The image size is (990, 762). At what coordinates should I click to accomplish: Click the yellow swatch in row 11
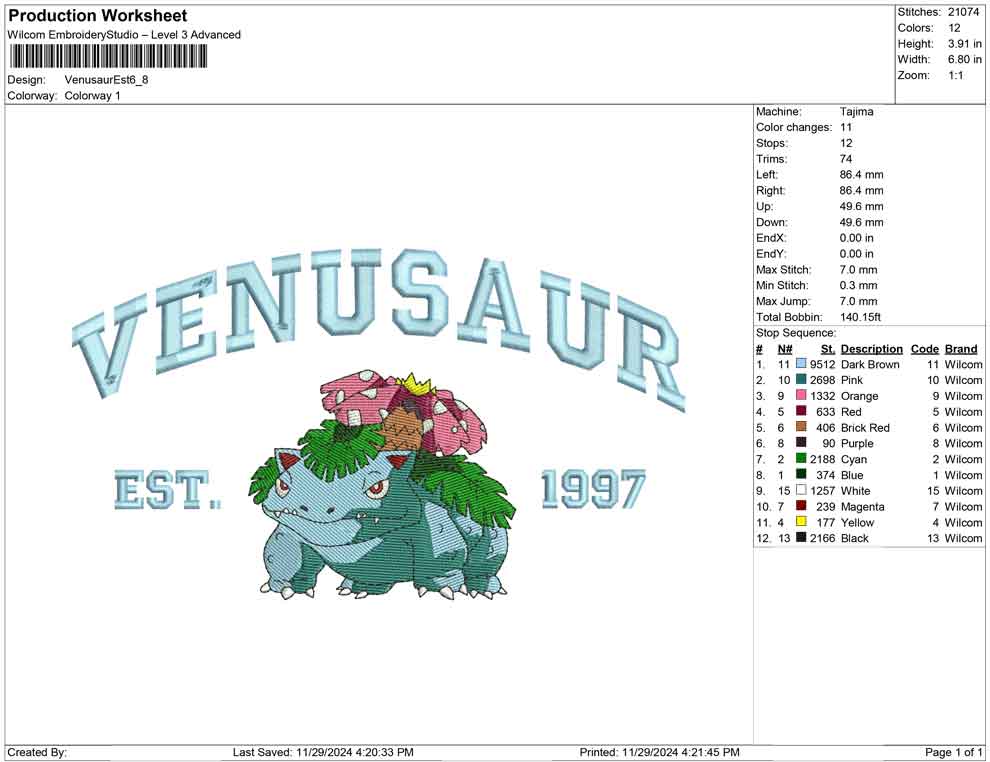[801, 521]
